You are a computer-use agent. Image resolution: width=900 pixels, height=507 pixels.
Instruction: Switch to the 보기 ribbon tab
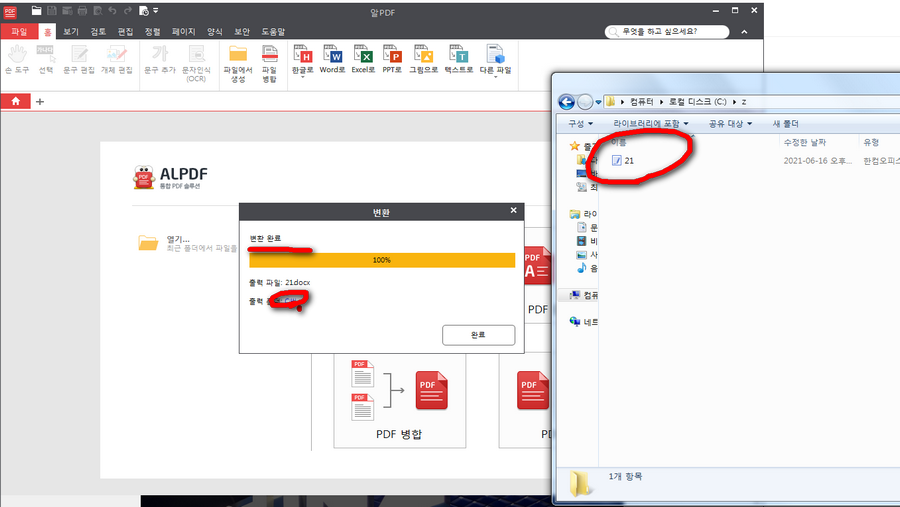point(71,32)
